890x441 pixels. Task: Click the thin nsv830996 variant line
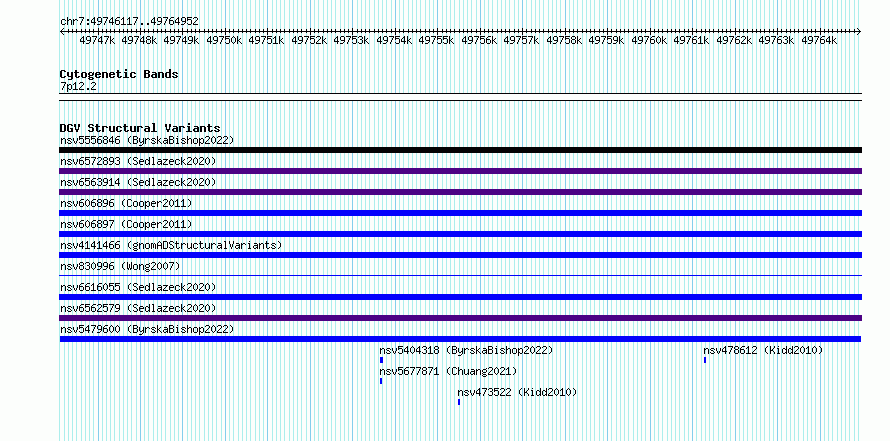point(460,275)
